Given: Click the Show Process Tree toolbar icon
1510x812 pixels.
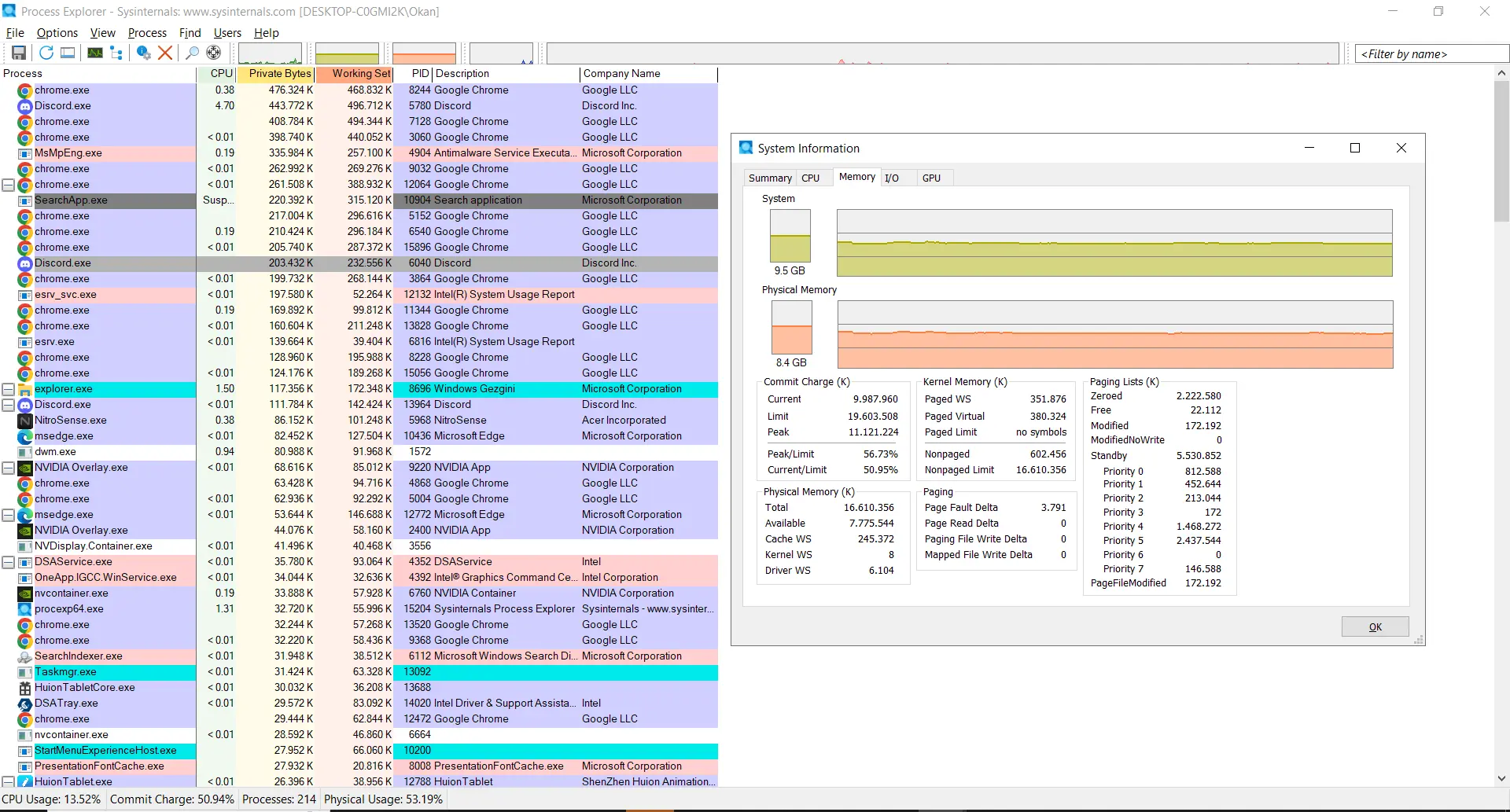Looking at the screenshot, I should coord(116,53).
